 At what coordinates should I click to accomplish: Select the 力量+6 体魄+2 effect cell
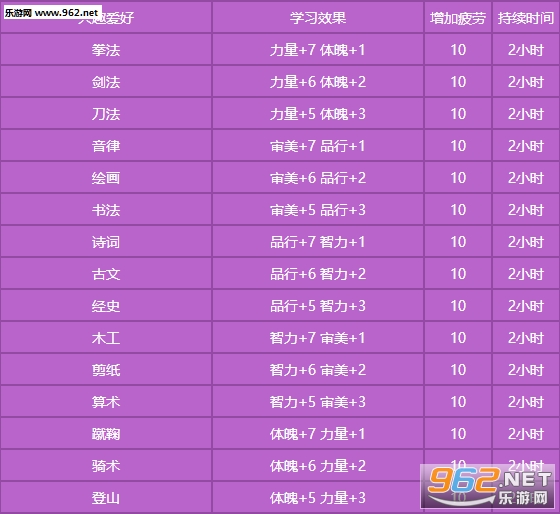(x=318, y=81)
